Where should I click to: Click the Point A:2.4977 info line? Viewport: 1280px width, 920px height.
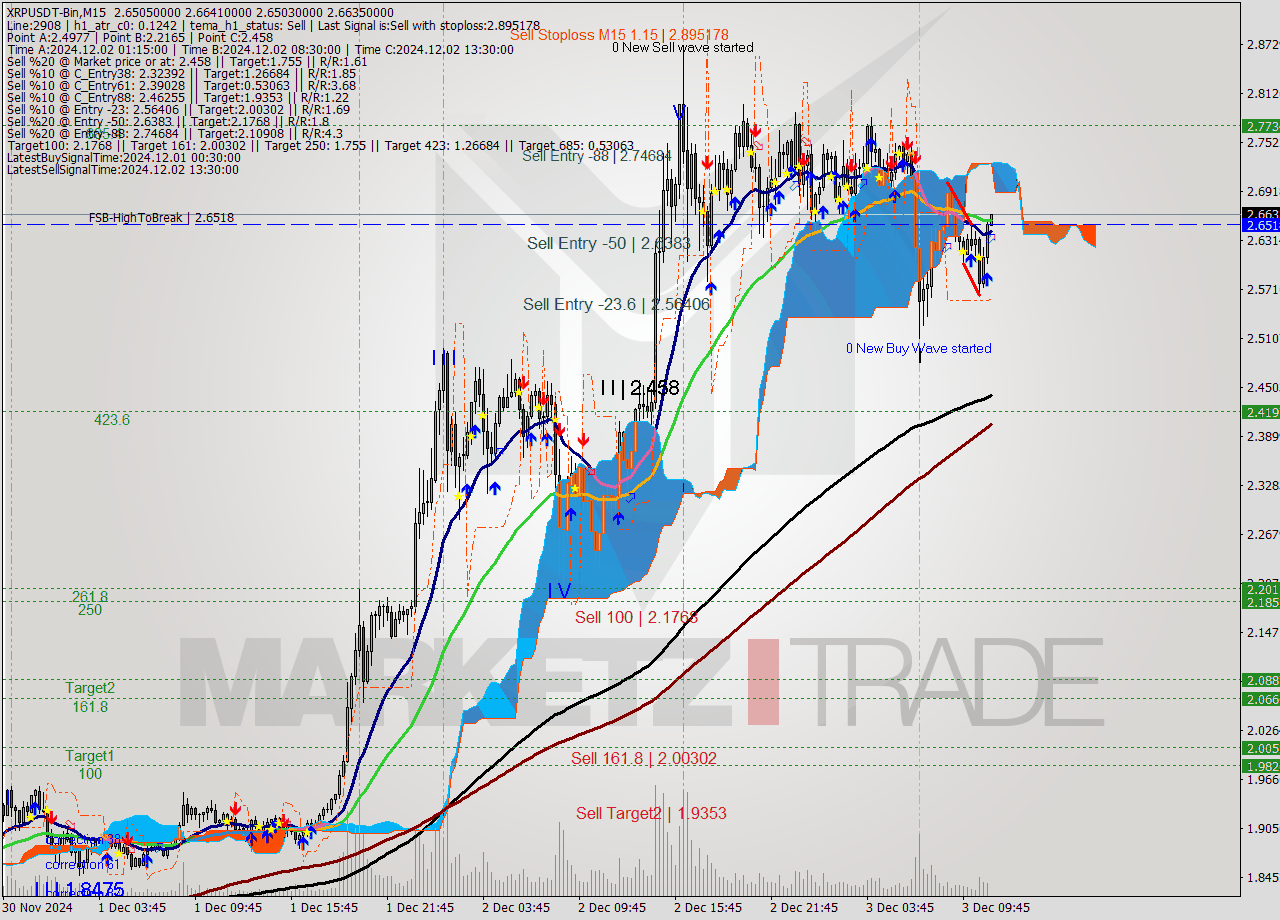140,37
